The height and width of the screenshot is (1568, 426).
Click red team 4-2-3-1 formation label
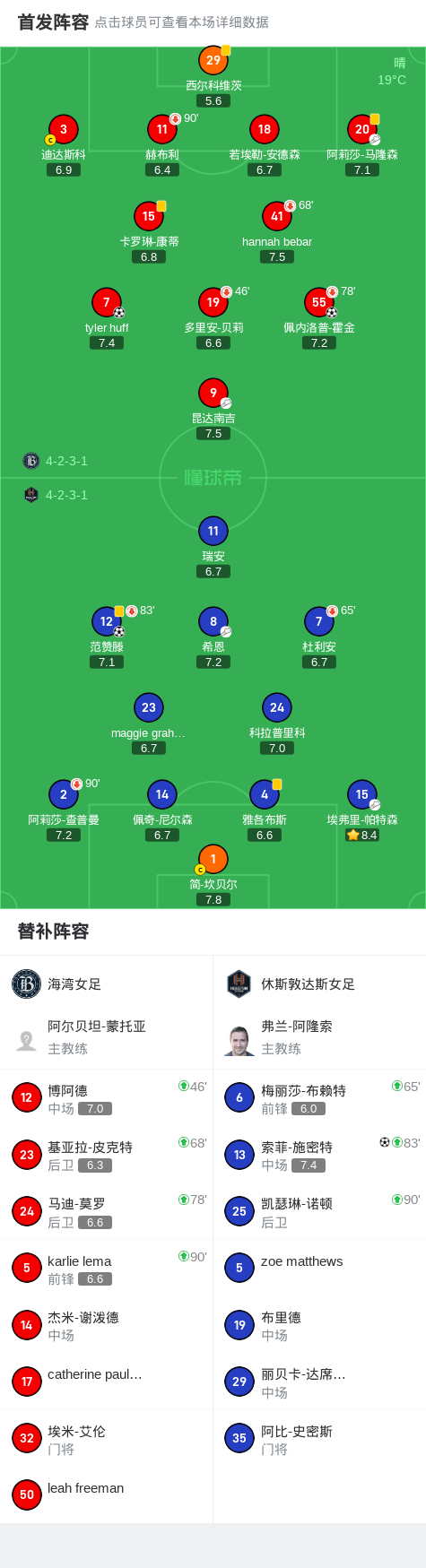pos(66,461)
